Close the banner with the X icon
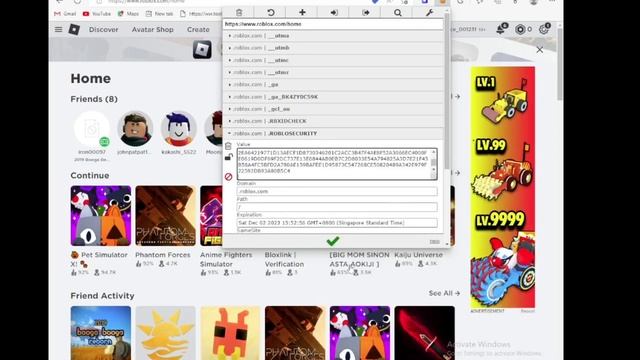The height and width of the screenshot is (360, 640). 540,50
